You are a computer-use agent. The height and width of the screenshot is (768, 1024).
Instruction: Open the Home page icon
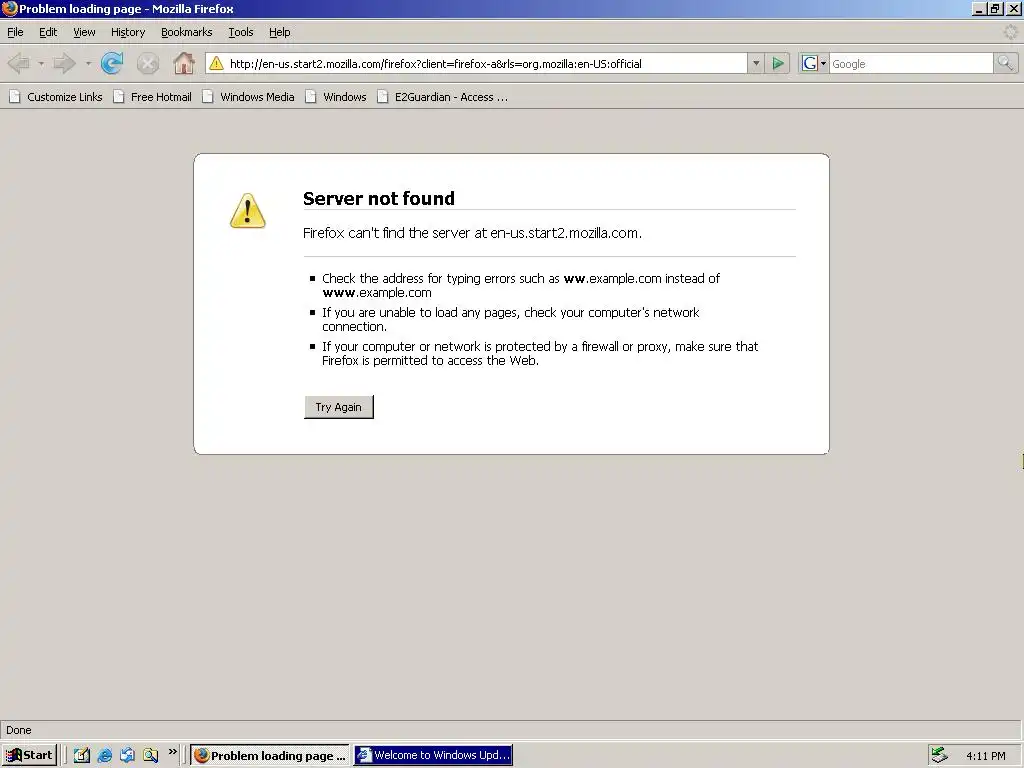click(x=184, y=63)
